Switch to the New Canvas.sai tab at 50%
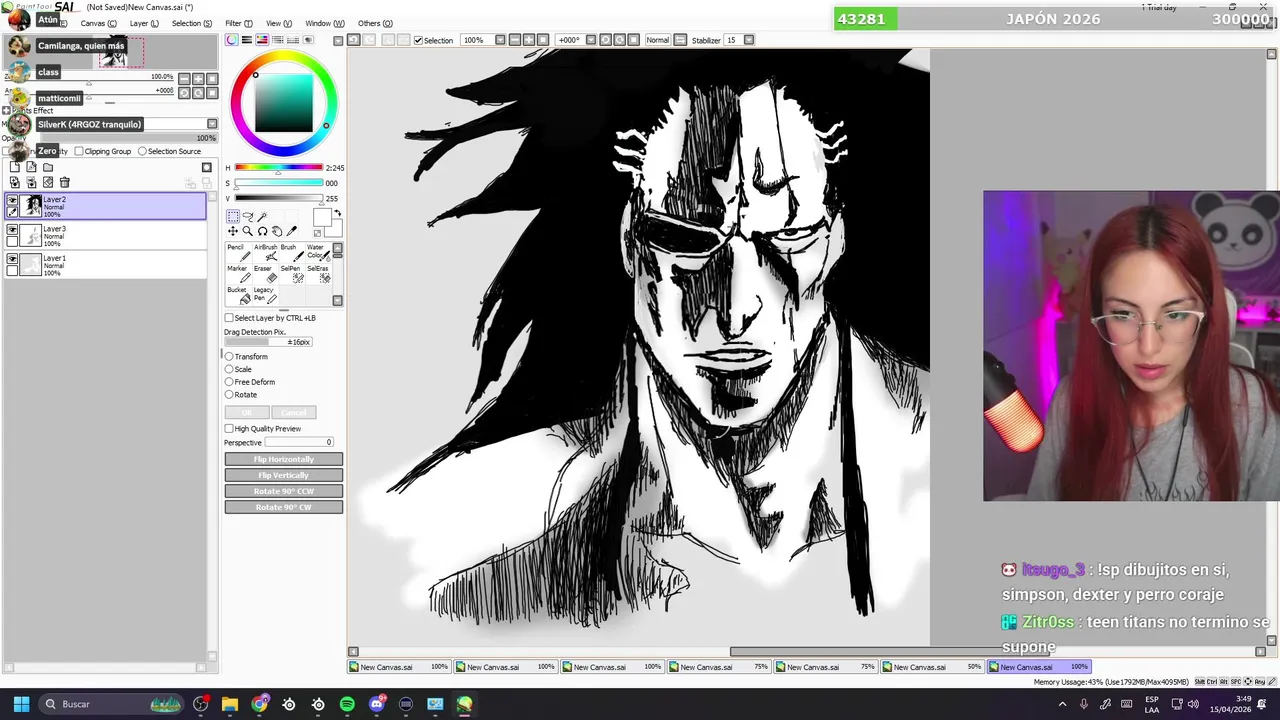The height and width of the screenshot is (720, 1280). [x=932, y=667]
